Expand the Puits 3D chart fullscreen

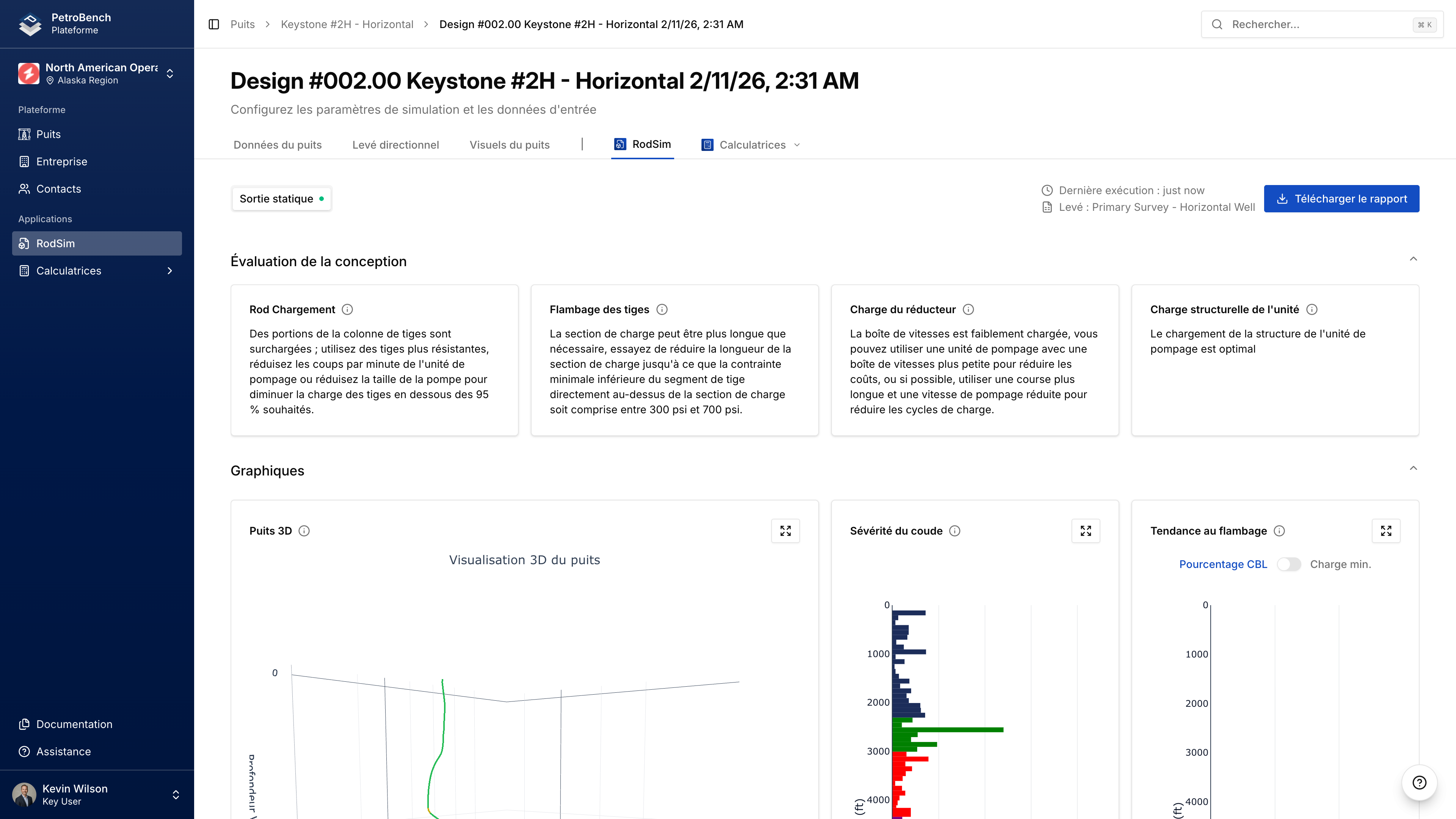coord(785,531)
